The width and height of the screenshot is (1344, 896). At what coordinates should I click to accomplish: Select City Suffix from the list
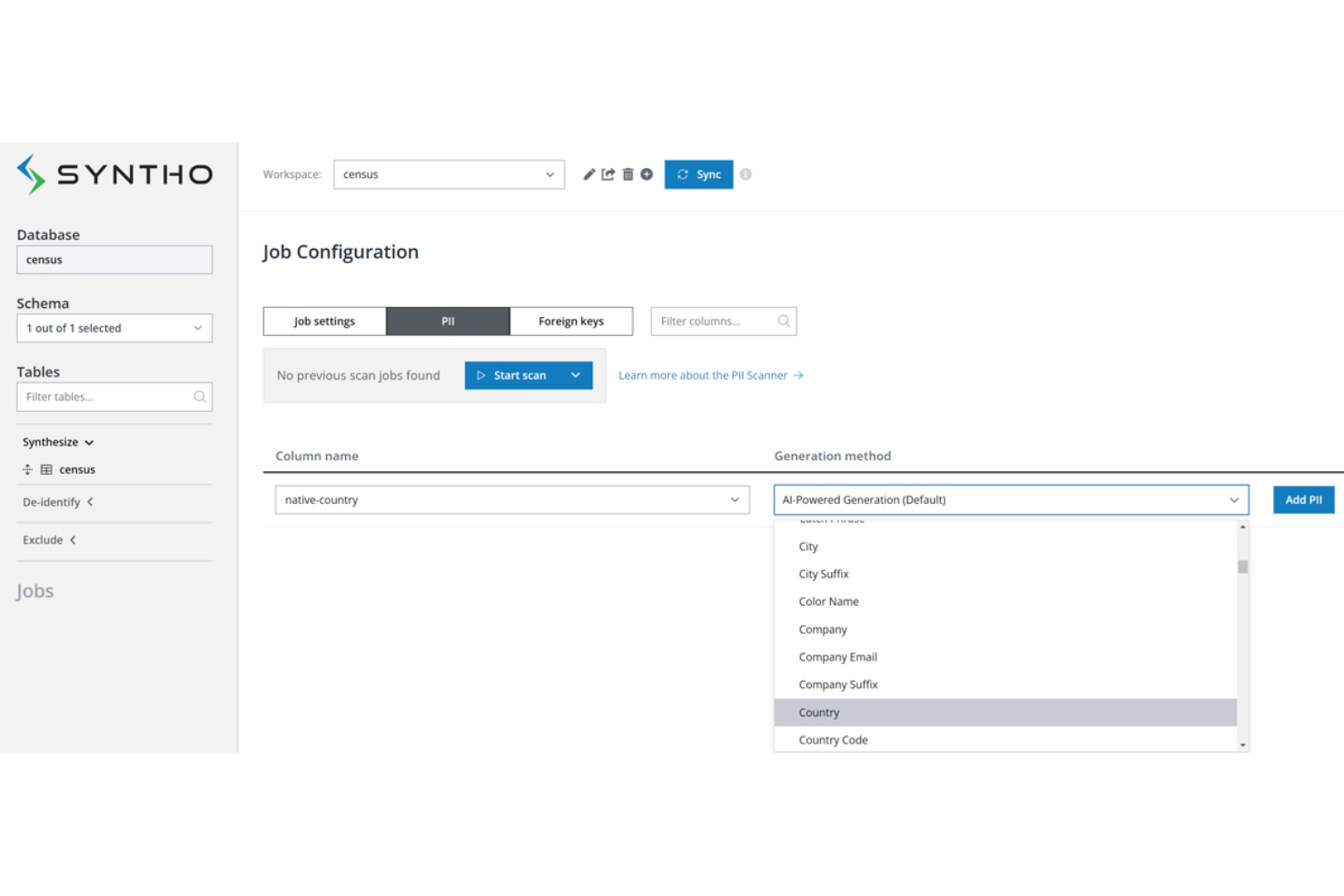tap(1005, 574)
